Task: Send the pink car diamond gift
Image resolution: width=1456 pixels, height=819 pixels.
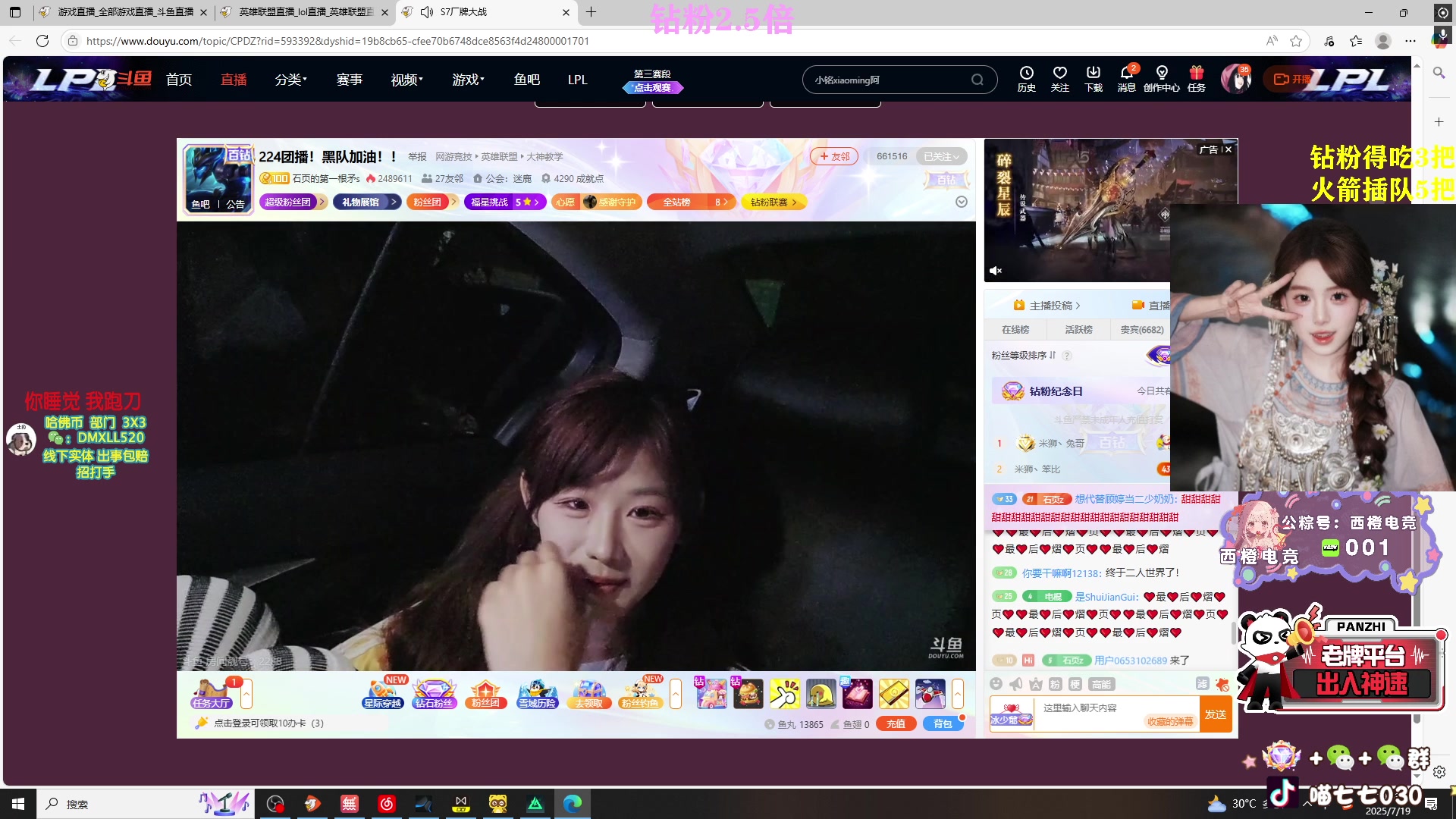Action: click(711, 693)
